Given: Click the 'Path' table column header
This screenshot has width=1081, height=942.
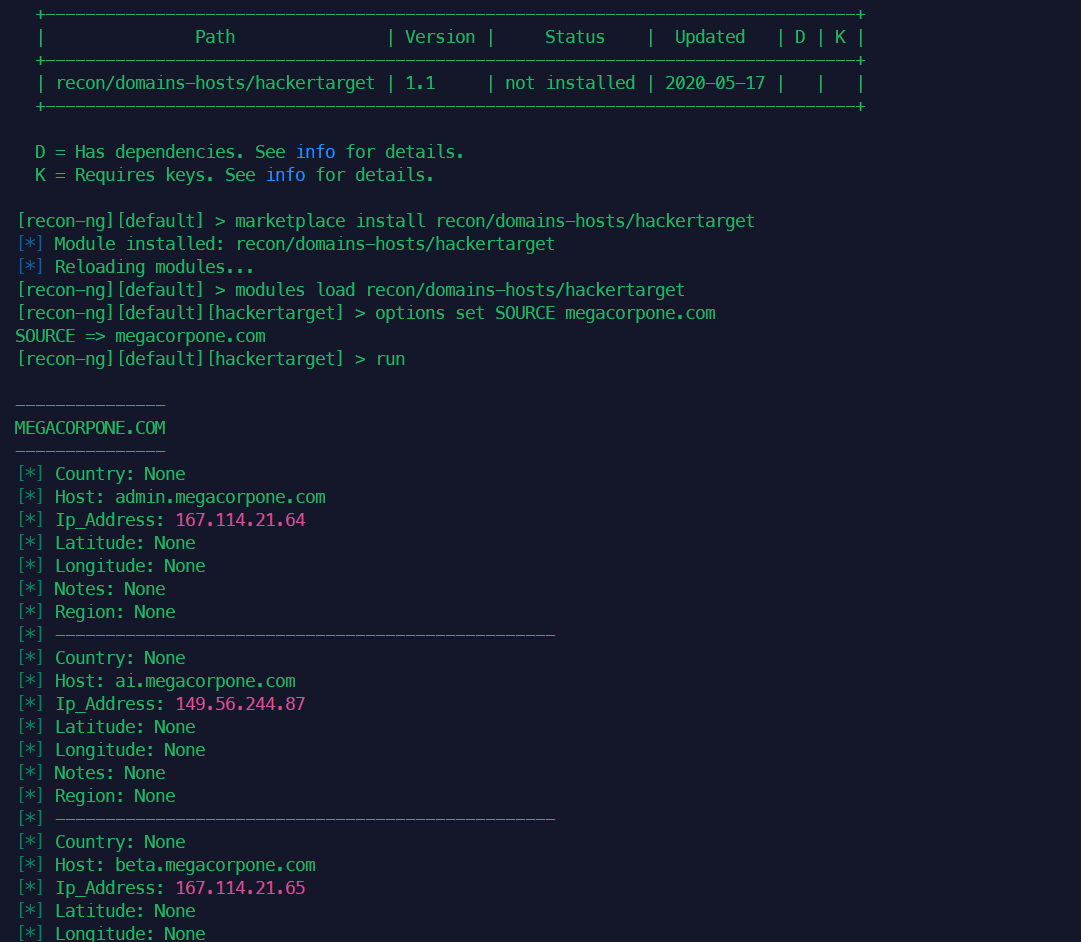Looking at the screenshot, I should click(x=214, y=37).
